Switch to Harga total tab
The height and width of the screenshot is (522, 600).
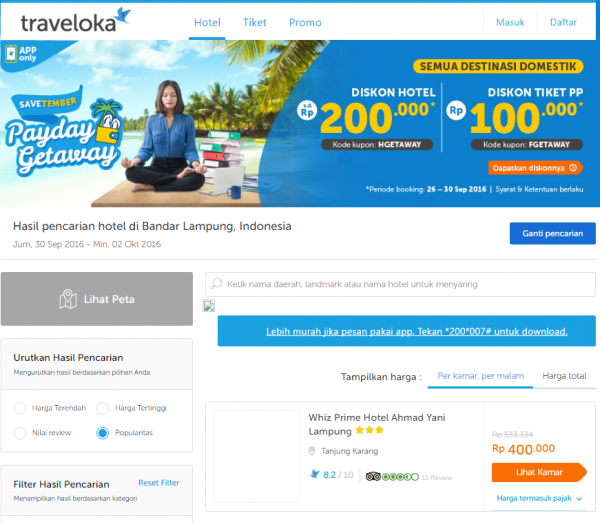(x=564, y=376)
